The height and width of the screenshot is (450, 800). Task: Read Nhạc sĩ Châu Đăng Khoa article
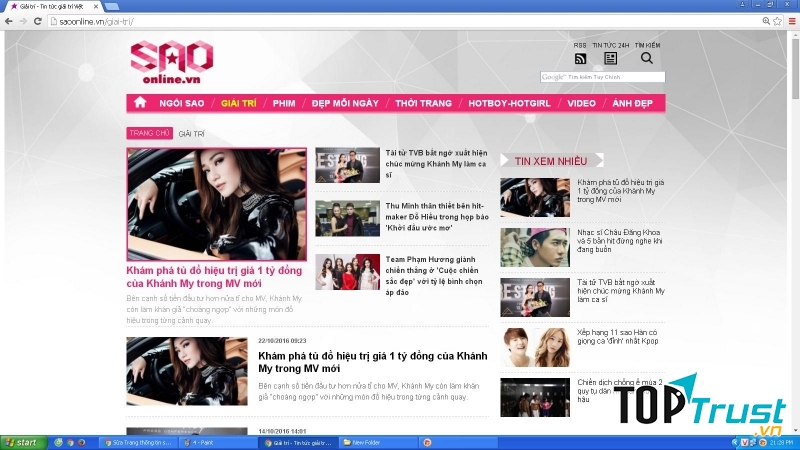tap(620, 241)
